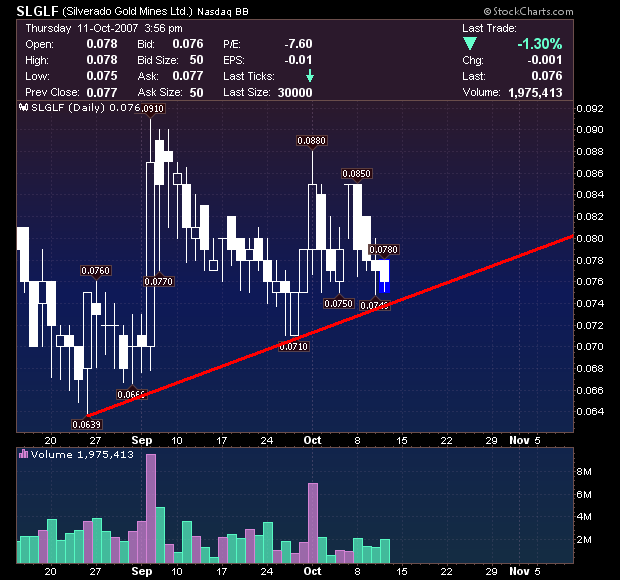Image resolution: width=620 pixels, height=580 pixels.
Task: Click the 4M volume axis label
Action: [584, 517]
